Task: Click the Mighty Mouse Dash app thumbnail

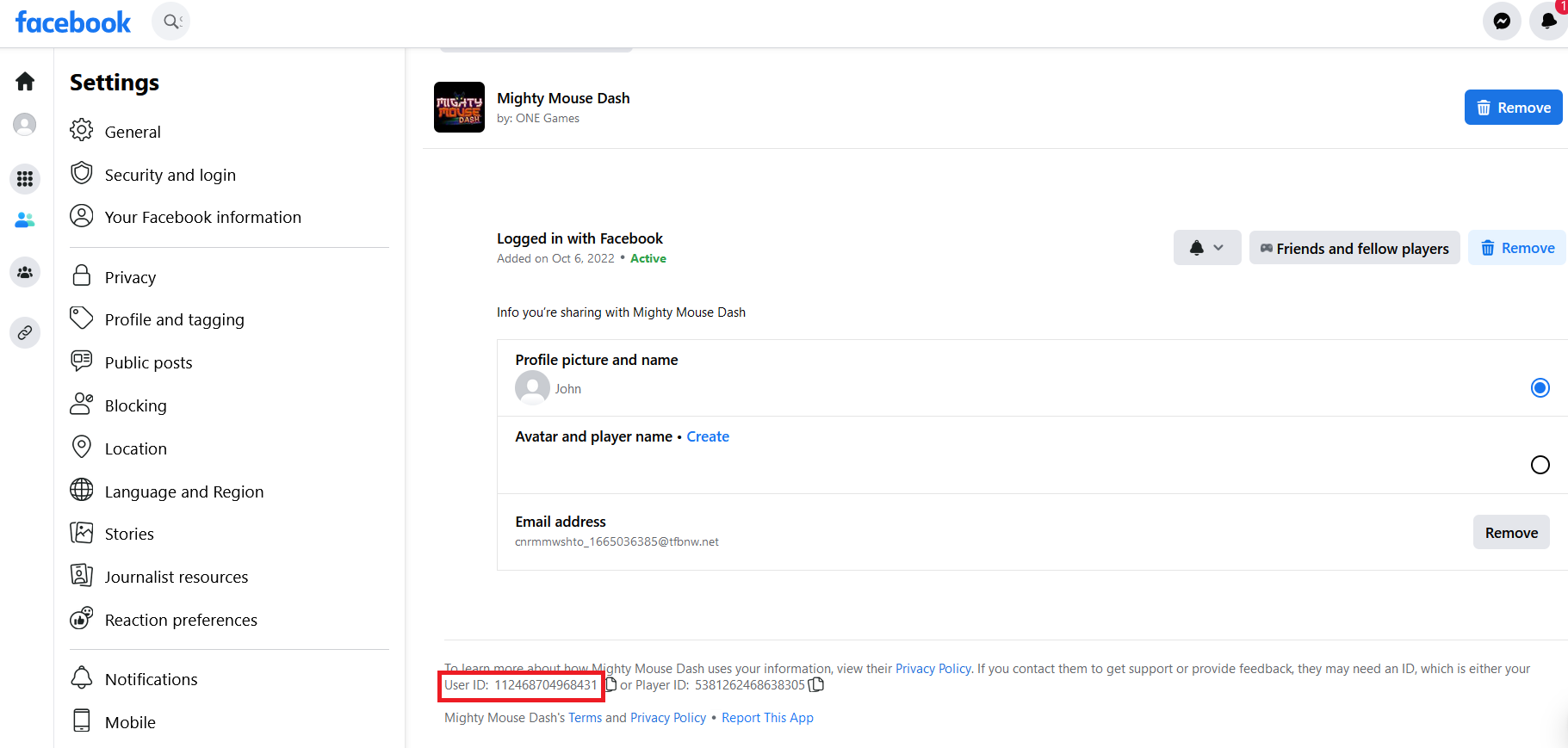Action: click(459, 108)
